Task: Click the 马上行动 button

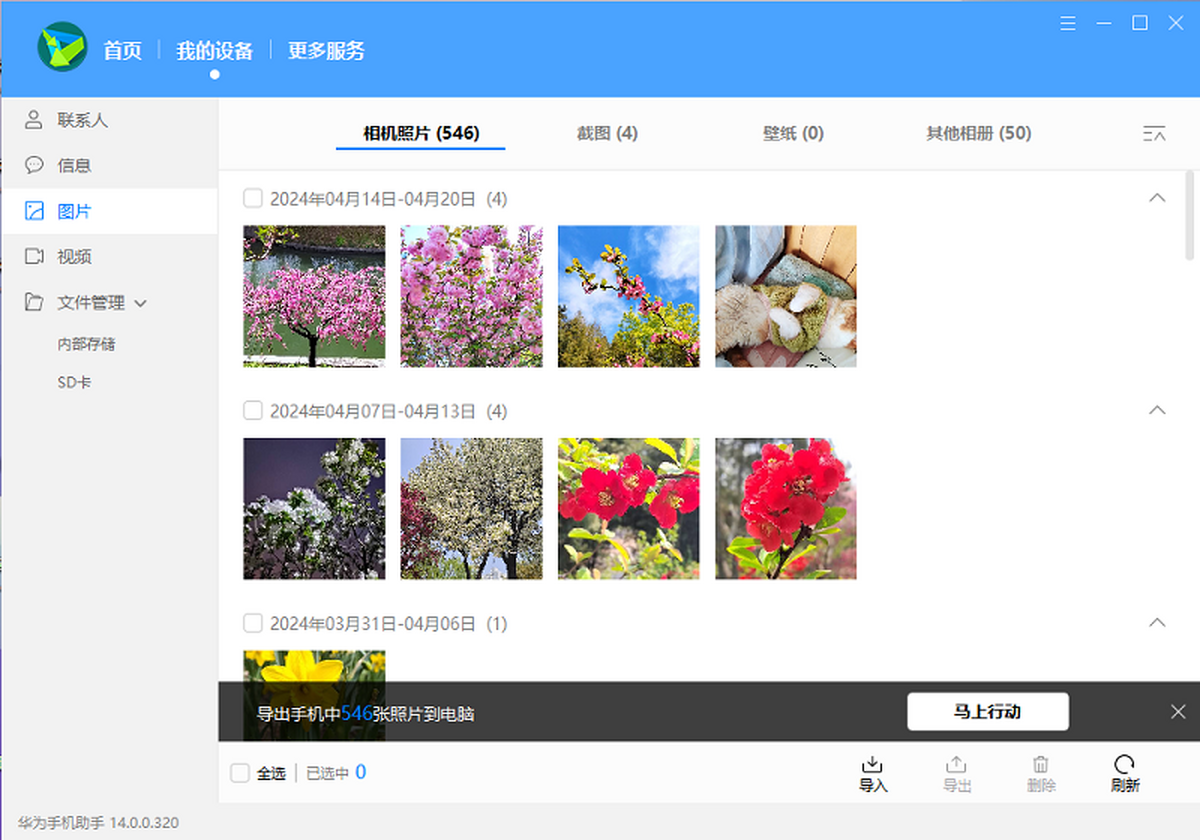Action: coord(988,712)
